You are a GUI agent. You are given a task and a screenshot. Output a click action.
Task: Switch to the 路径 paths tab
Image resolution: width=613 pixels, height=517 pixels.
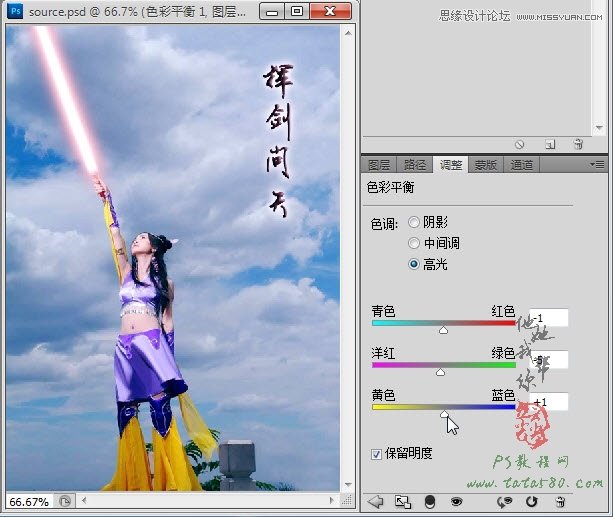click(x=414, y=165)
